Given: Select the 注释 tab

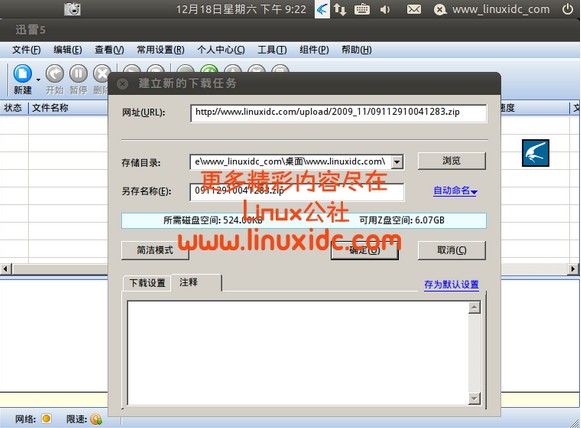Looking at the screenshot, I should pos(196,282).
